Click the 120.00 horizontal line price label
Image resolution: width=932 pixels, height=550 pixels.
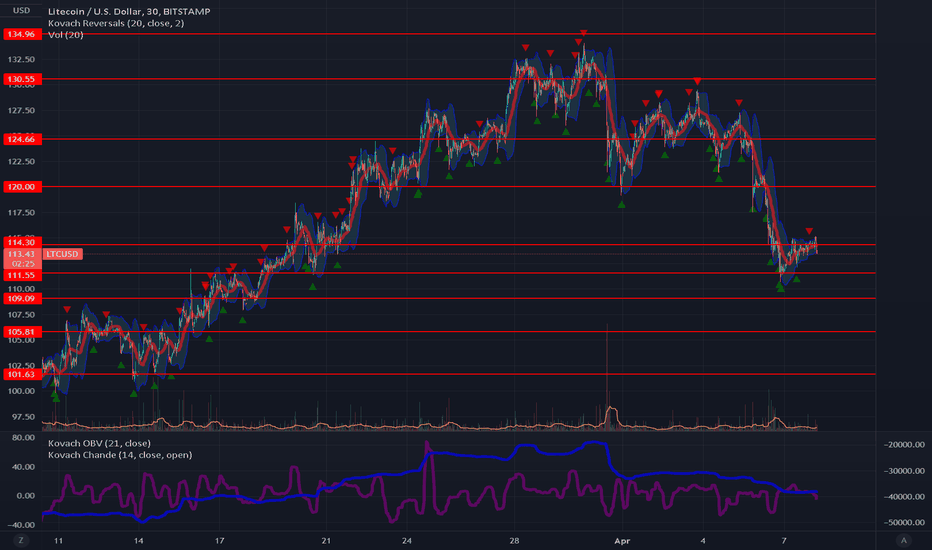pyautogui.click(x=22, y=187)
